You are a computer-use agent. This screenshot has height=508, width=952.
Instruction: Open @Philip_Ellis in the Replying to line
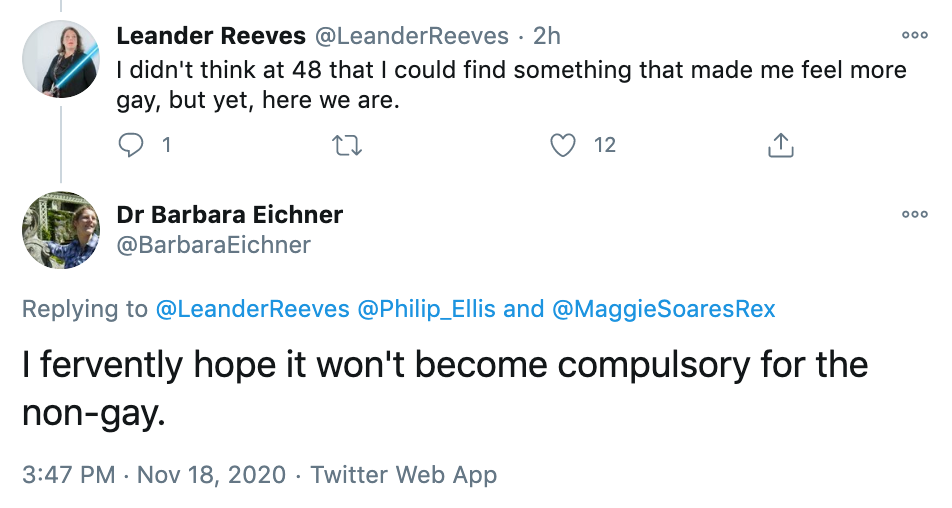click(427, 309)
